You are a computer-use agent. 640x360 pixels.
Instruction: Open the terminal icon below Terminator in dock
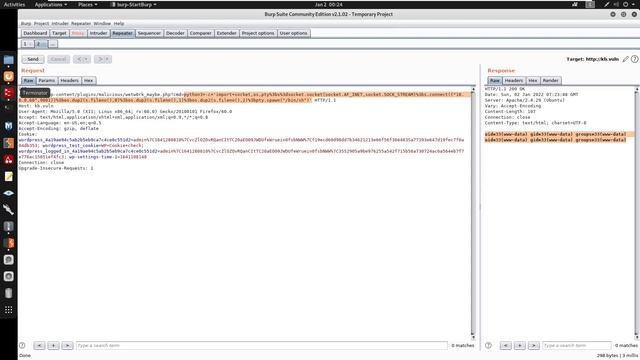coord(9,108)
